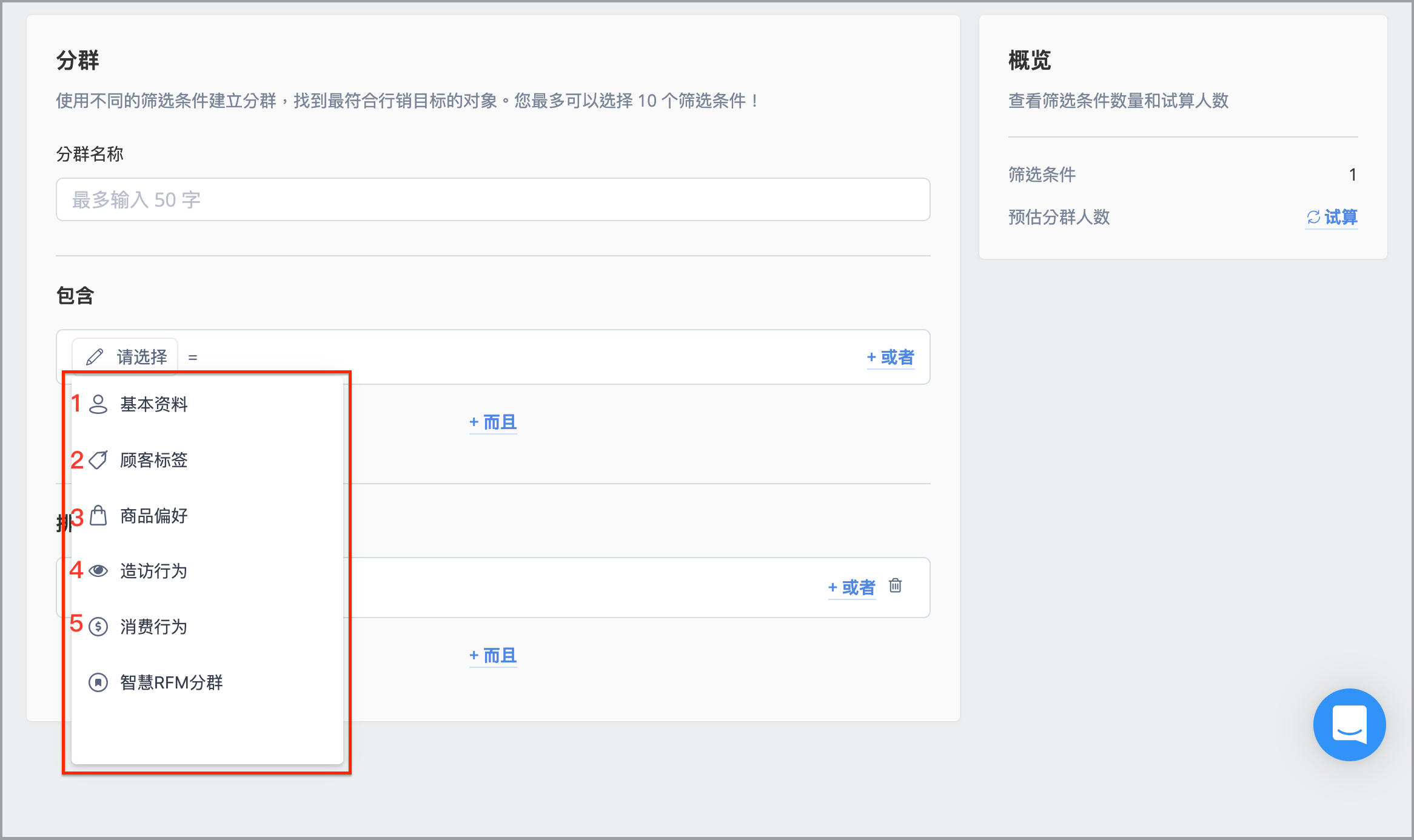Click the 筛选条件 count value 1

pos(1352,175)
